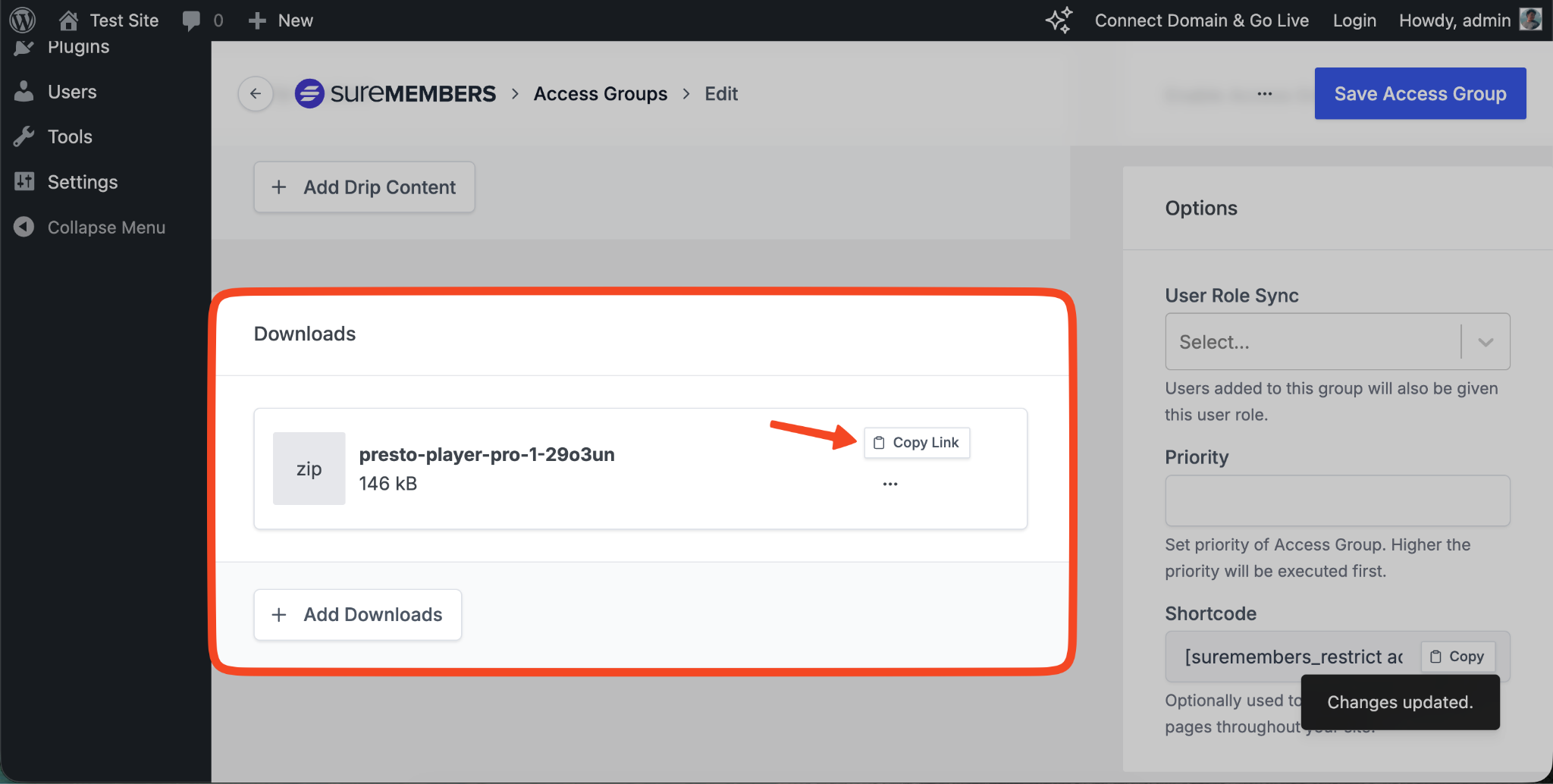Copy link for presto-player-pro download

point(917,443)
